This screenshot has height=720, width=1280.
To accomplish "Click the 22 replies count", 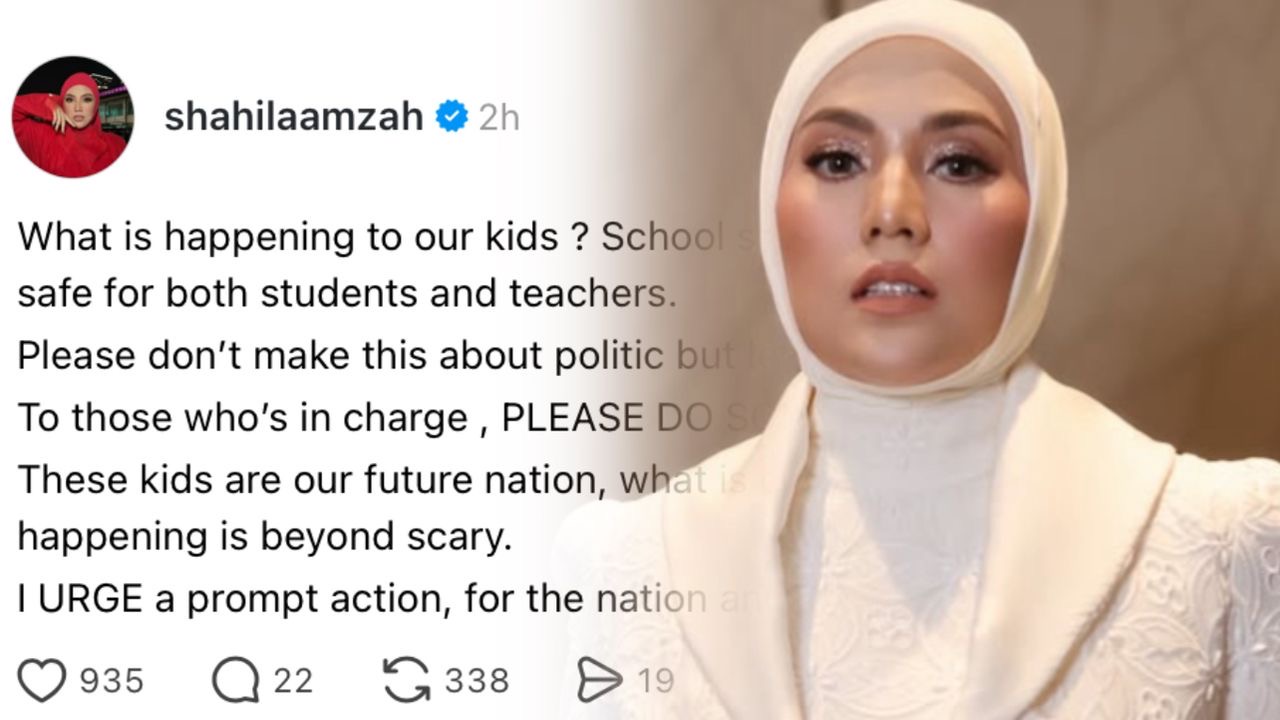I will pyautogui.click(x=293, y=681).
